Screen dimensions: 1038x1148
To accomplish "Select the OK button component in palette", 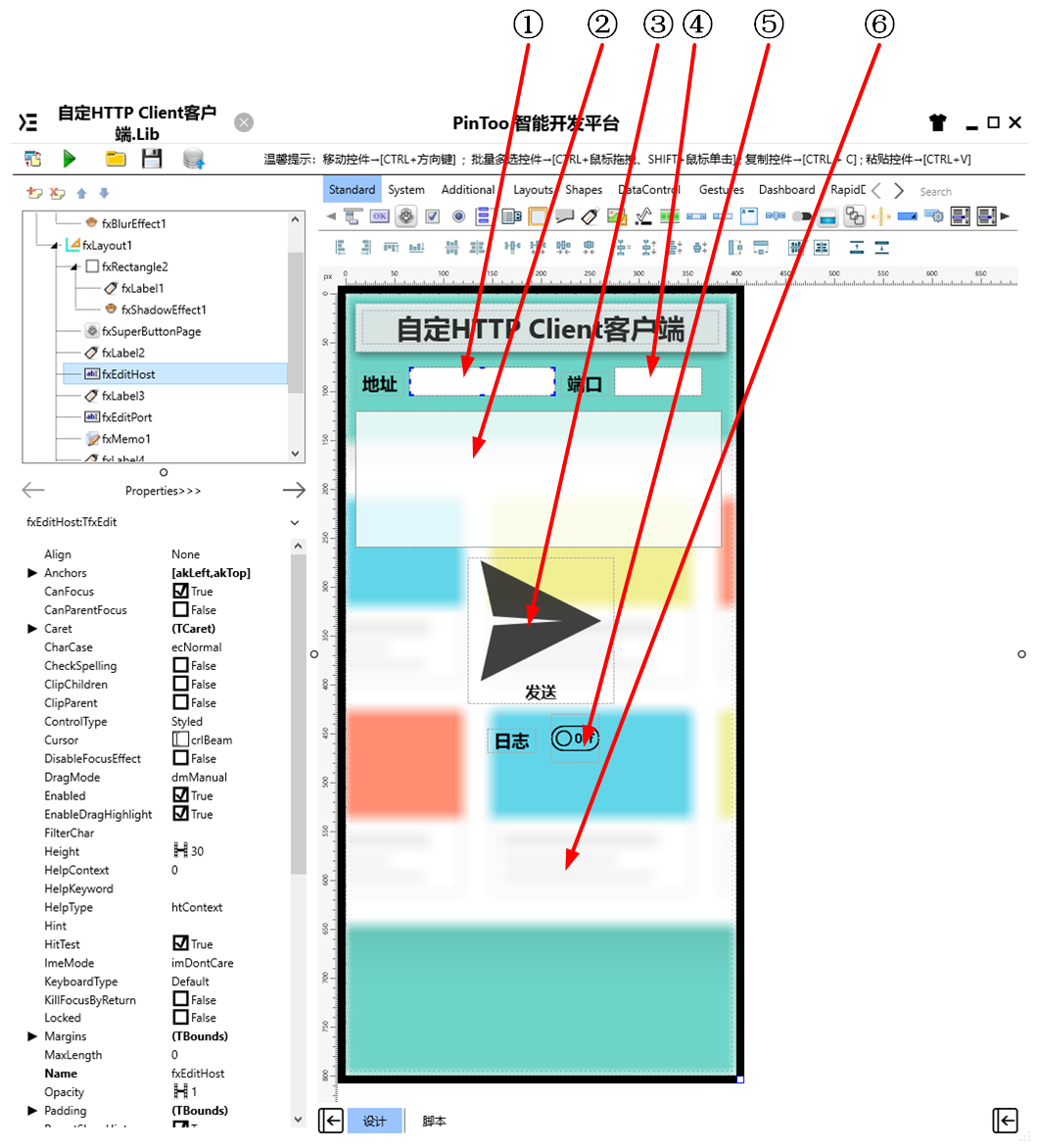I will [379, 215].
